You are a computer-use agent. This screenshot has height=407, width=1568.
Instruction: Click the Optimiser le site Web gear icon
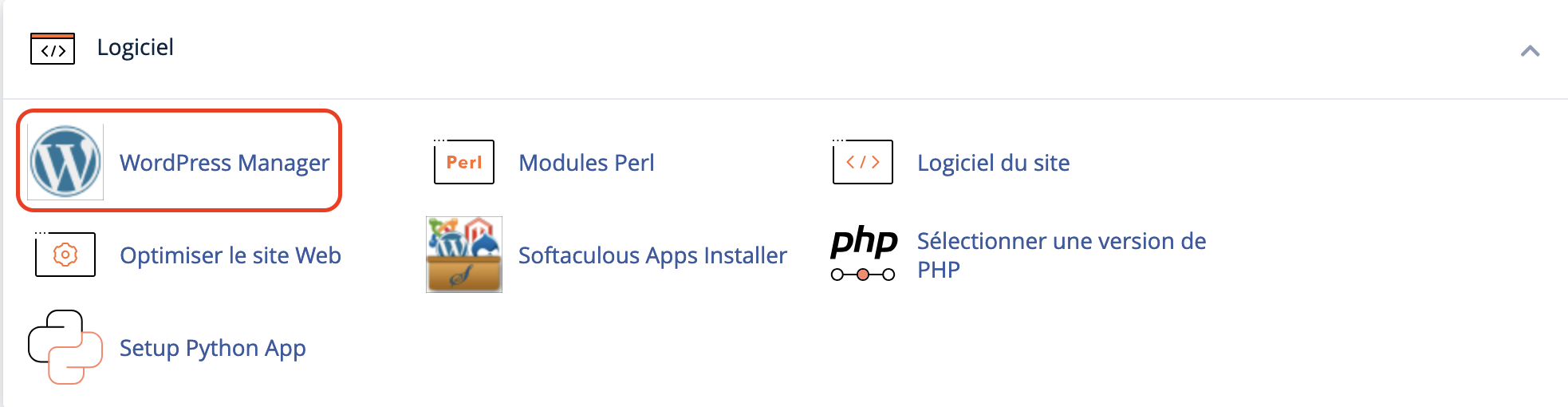(x=65, y=254)
